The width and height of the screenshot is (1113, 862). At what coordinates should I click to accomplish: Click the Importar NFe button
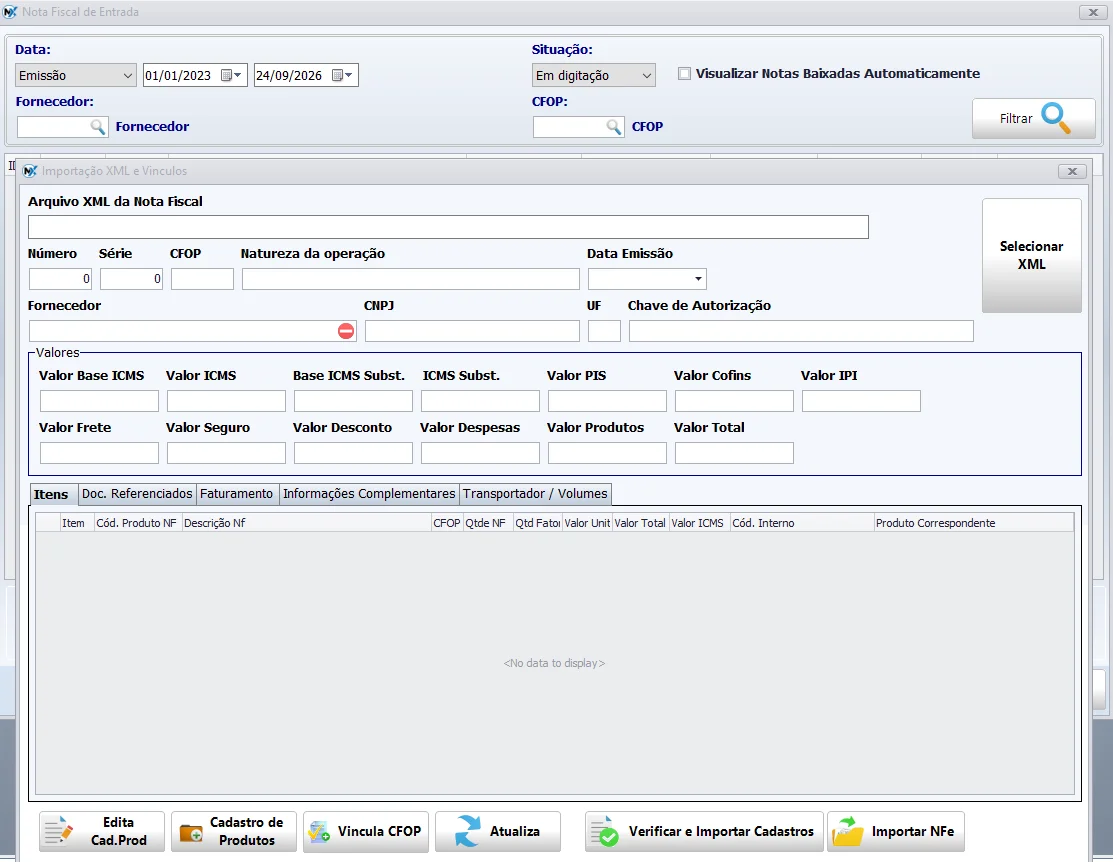coord(896,831)
